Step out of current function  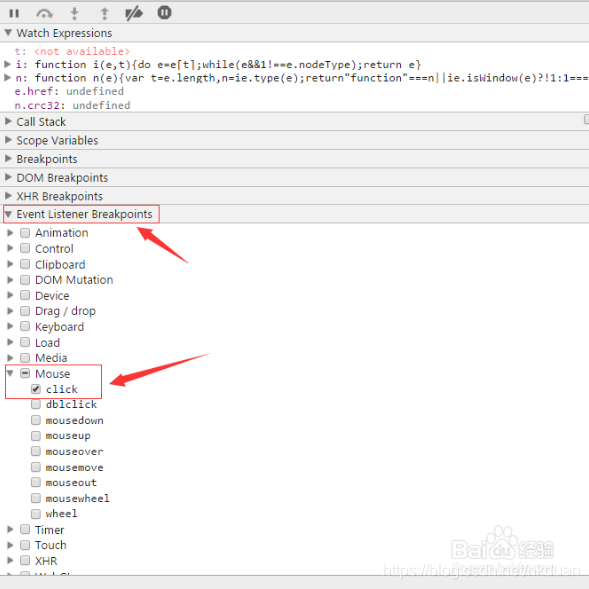[x=104, y=14]
